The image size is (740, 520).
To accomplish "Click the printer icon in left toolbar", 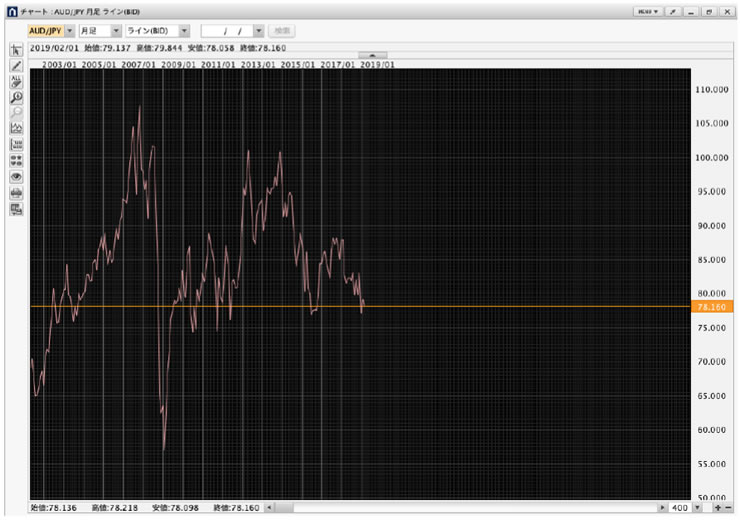I will click(x=16, y=193).
